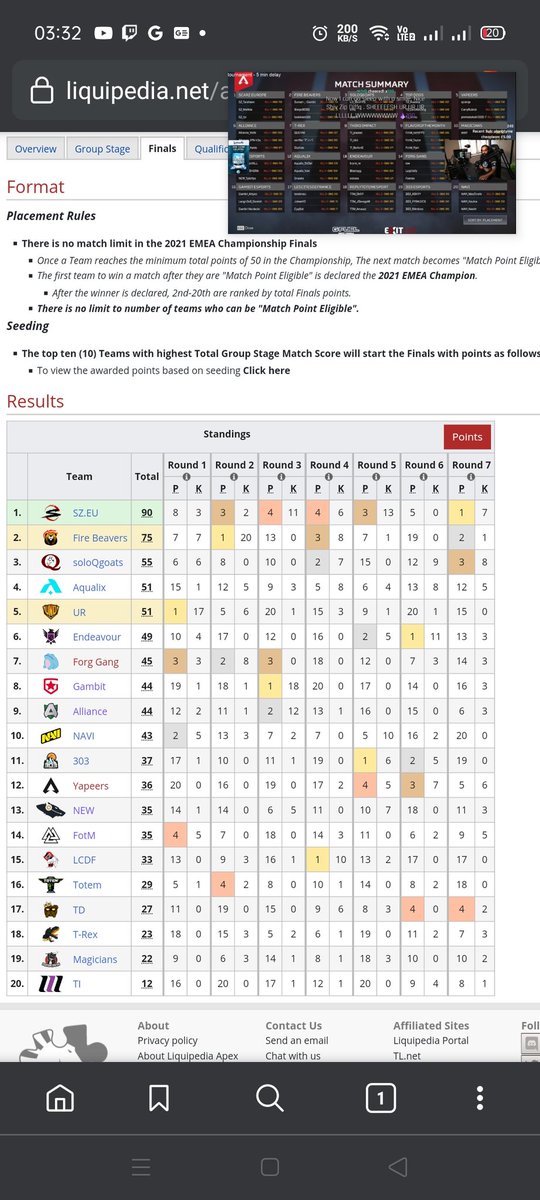Click the Round 1 info icon
This screenshot has height=1200, width=540.
pos(187,476)
